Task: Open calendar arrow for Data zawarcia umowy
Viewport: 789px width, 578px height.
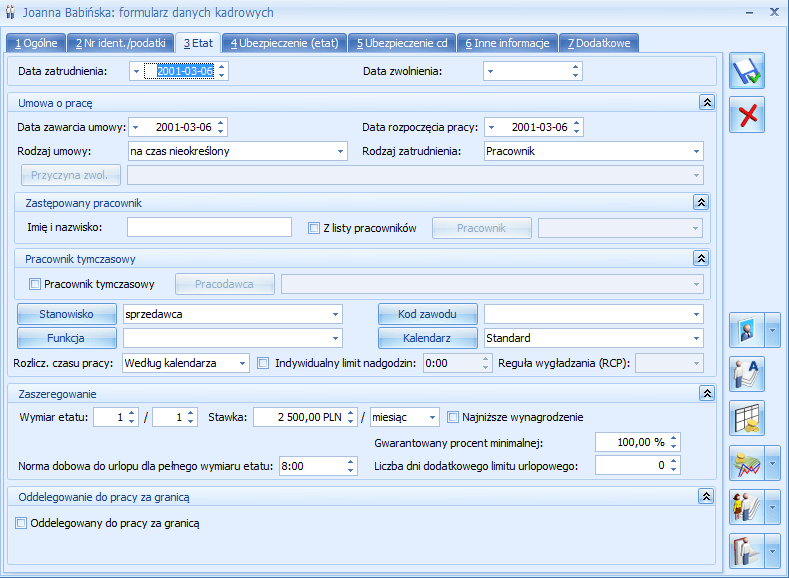Action: pyautogui.click(x=135, y=127)
